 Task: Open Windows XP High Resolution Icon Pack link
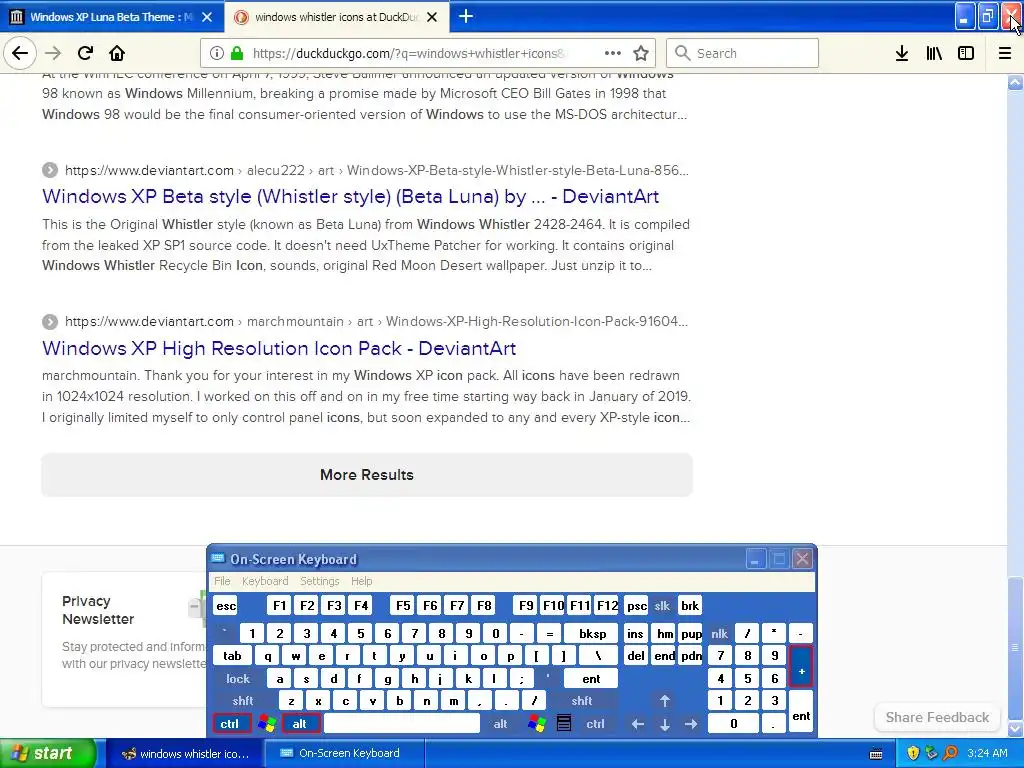pyautogui.click(x=279, y=348)
